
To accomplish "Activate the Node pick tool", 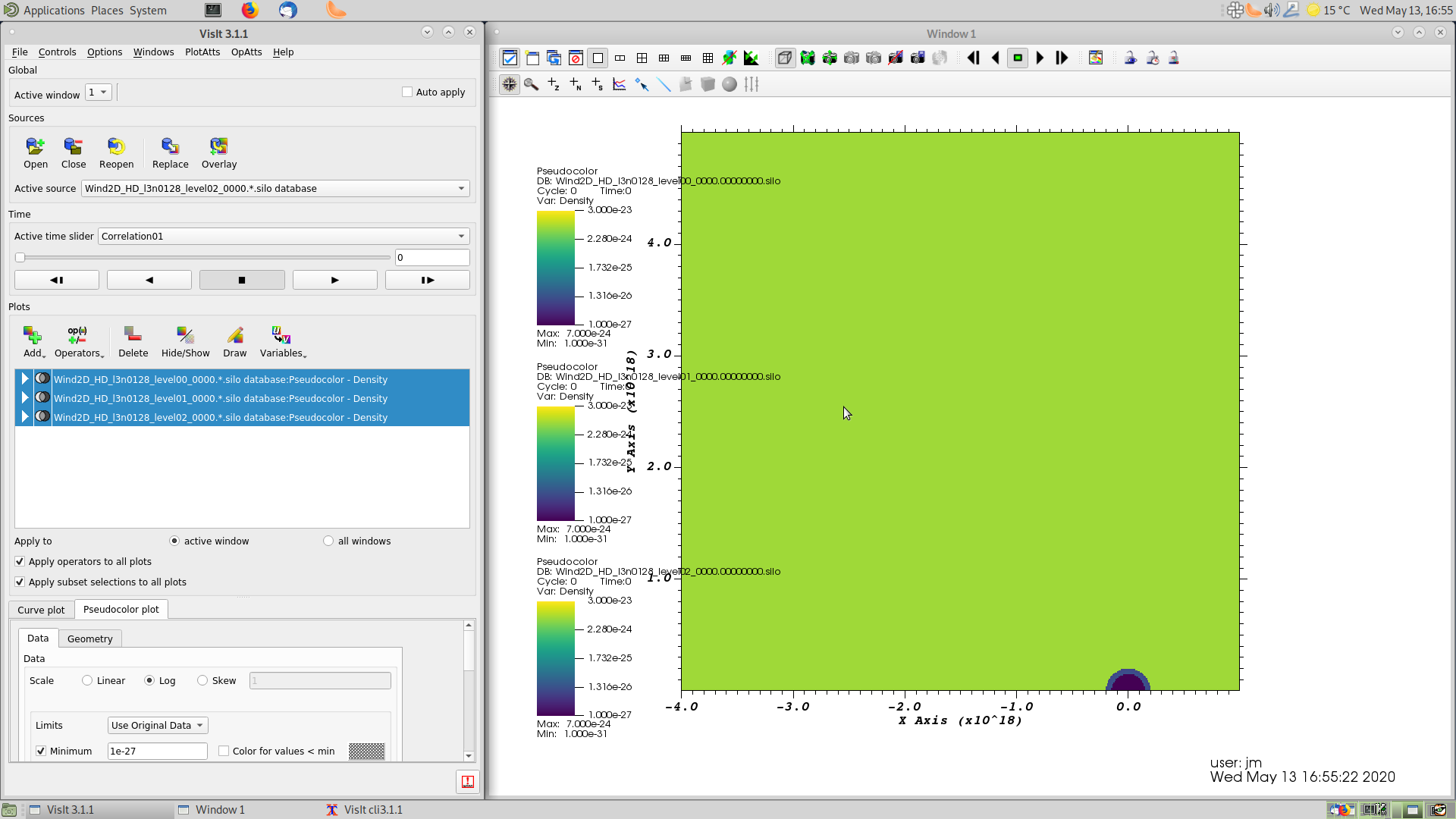I will 576,84.
